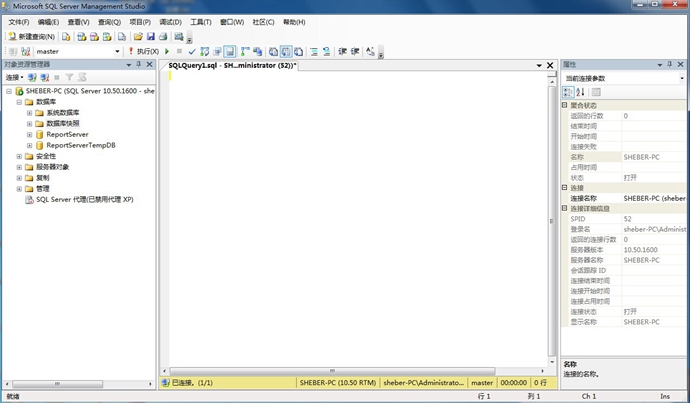The height and width of the screenshot is (403, 690).
Task: Display Estimated Execution Plan icon
Action: coord(205,51)
